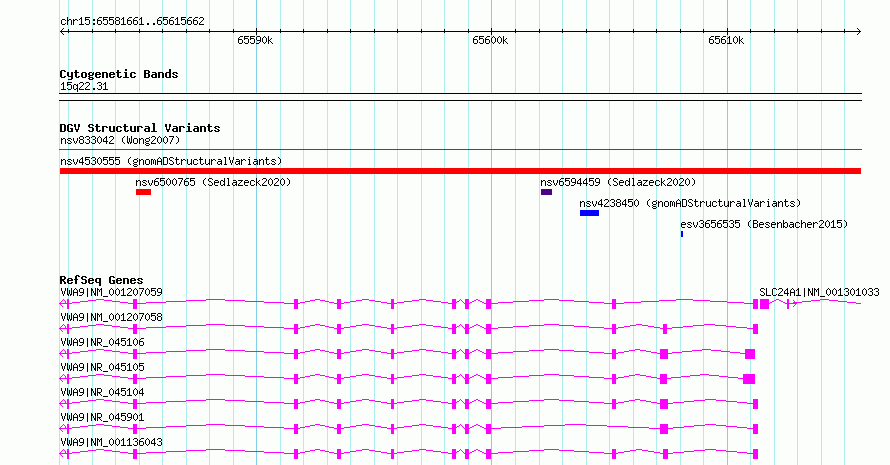Select transcript VWA9|NM_001207058
The width and height of the screenshot is (890, 465).
(111, 317)
